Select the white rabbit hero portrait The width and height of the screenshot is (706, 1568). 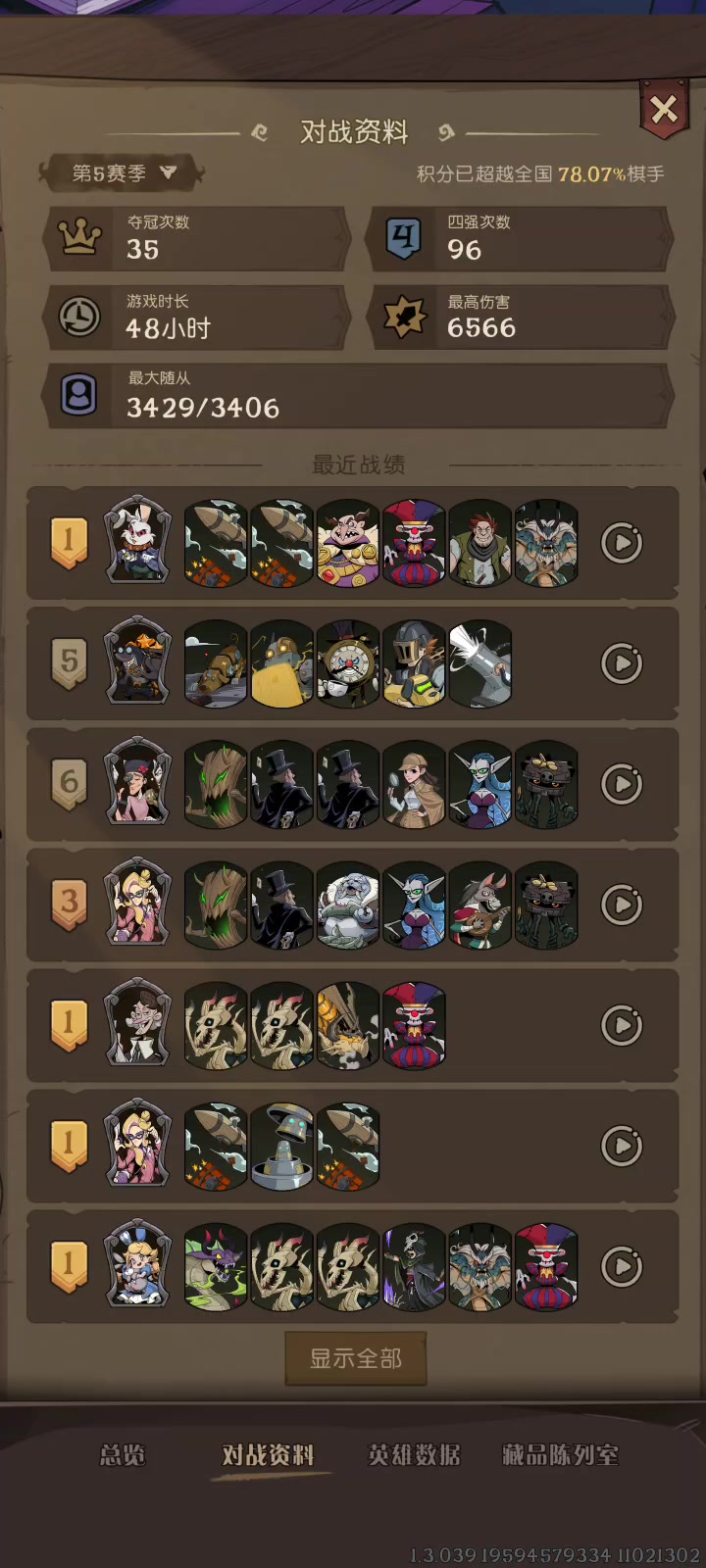(137, 542)
